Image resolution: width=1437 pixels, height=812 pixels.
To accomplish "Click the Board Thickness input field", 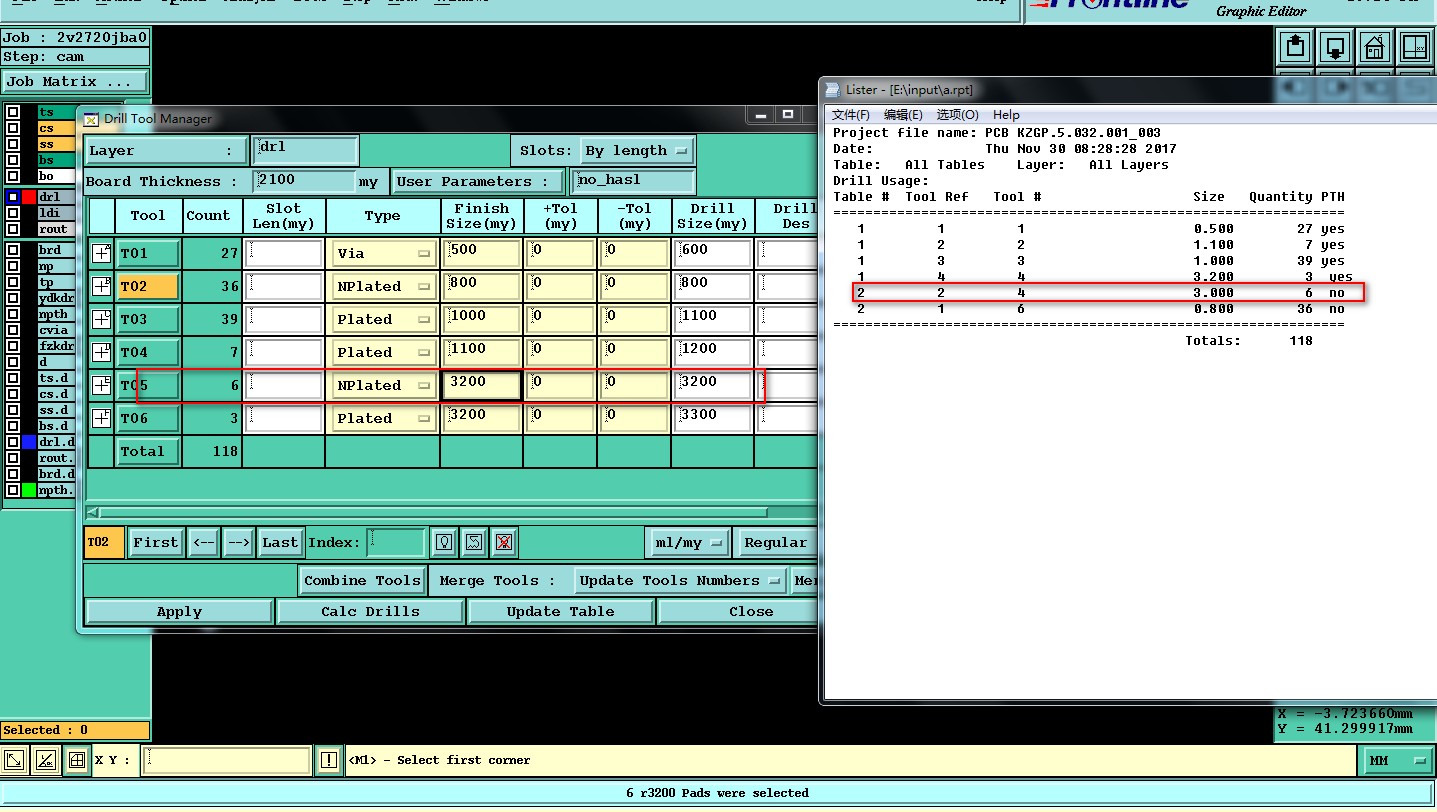I will coord(305,182).
